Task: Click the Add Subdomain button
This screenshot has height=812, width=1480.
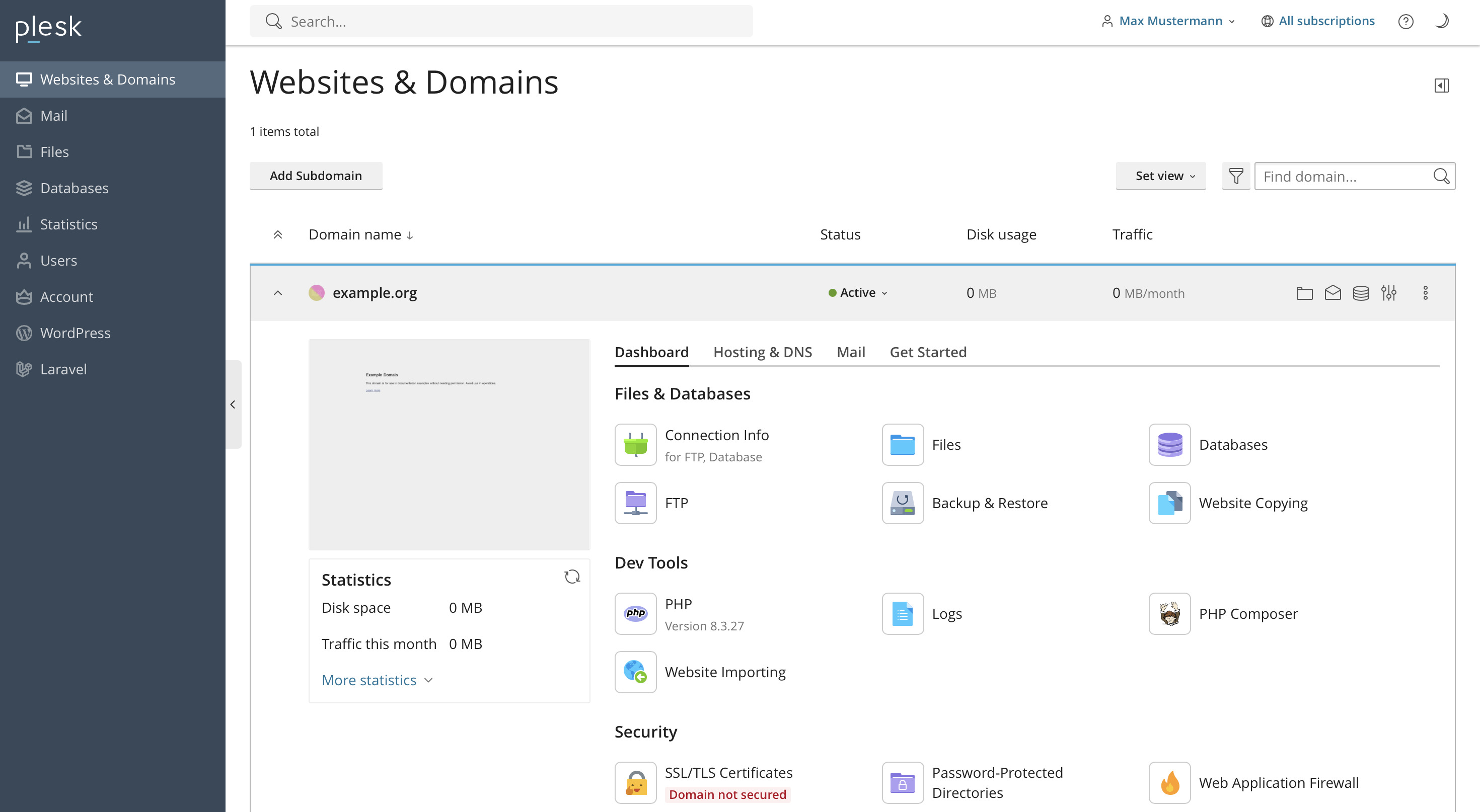Action: click(316, 176)
